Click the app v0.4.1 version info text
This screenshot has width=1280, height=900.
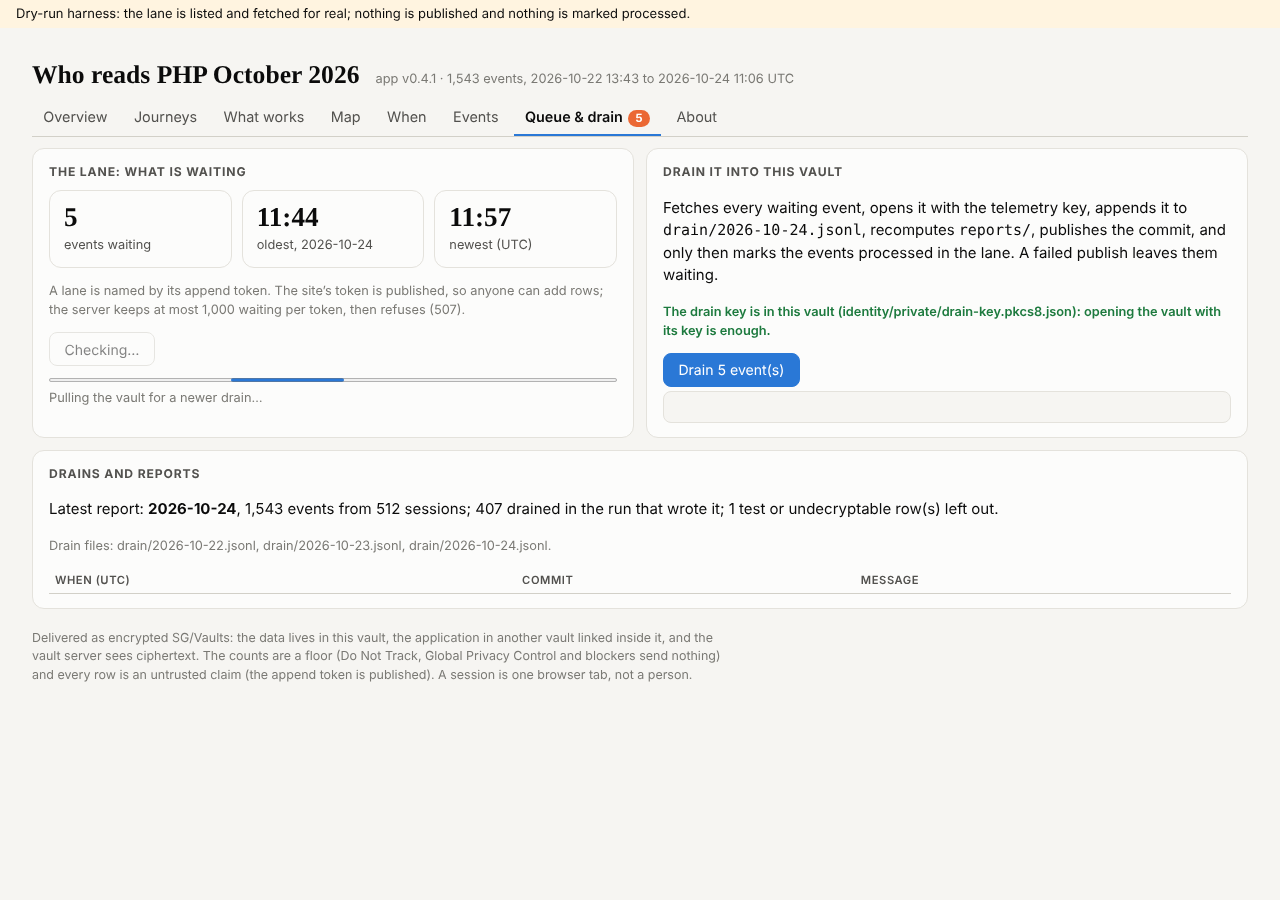point(585,78)
